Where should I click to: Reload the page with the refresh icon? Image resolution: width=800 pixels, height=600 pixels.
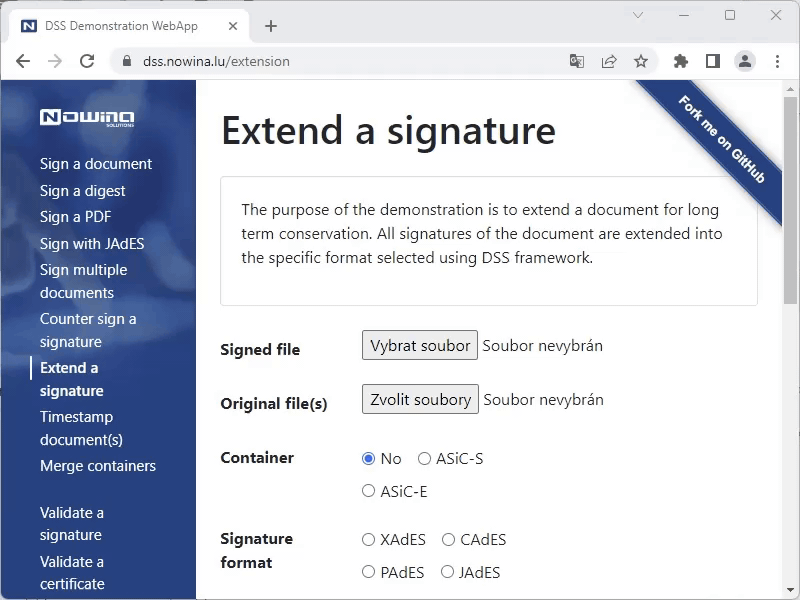(87, 61)
